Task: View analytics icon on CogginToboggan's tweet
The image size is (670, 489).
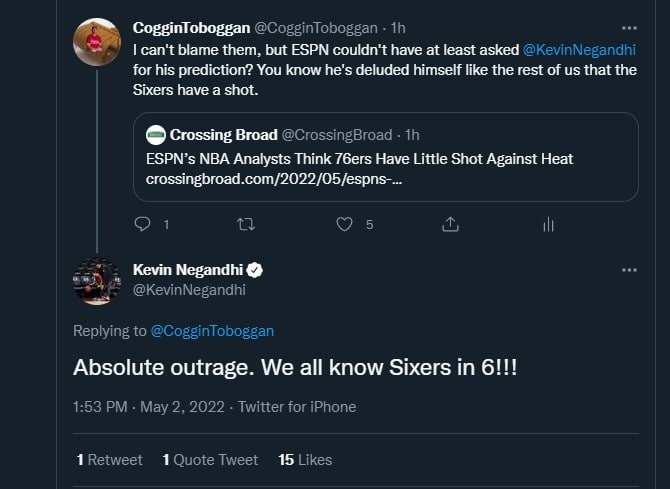Action: [x=548, y=225]
